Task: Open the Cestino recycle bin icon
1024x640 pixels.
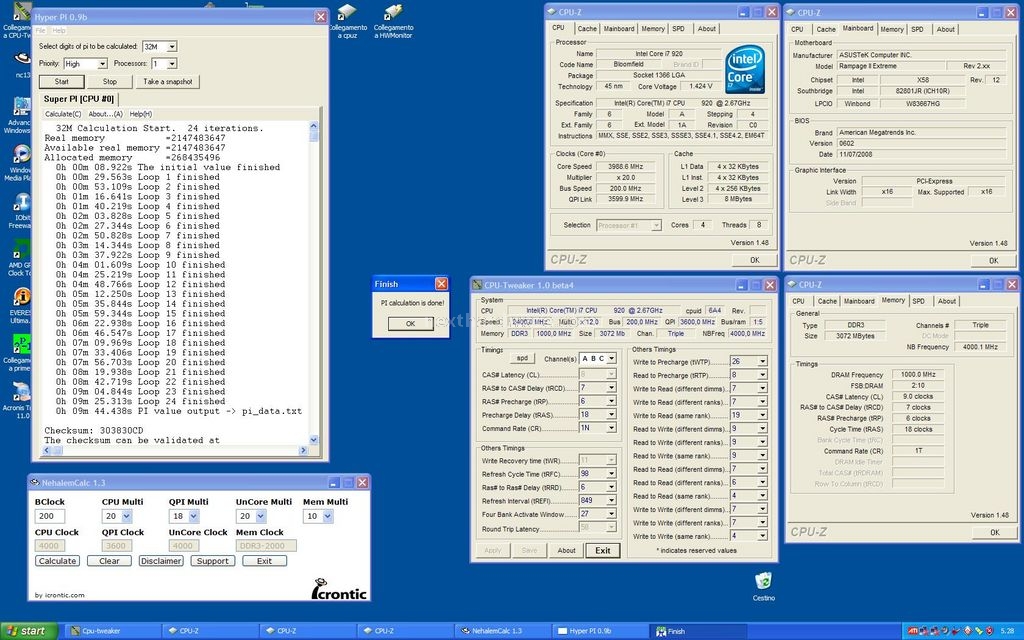Action: [763, 586]
